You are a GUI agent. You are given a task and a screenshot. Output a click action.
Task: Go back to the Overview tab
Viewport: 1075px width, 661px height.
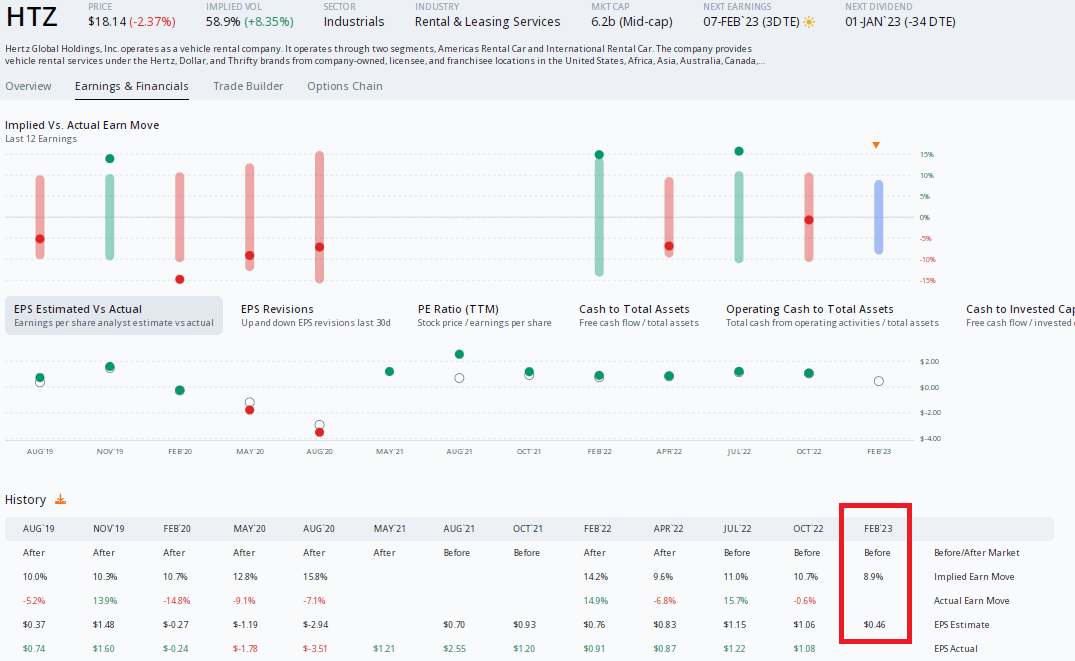coord(28,86)
